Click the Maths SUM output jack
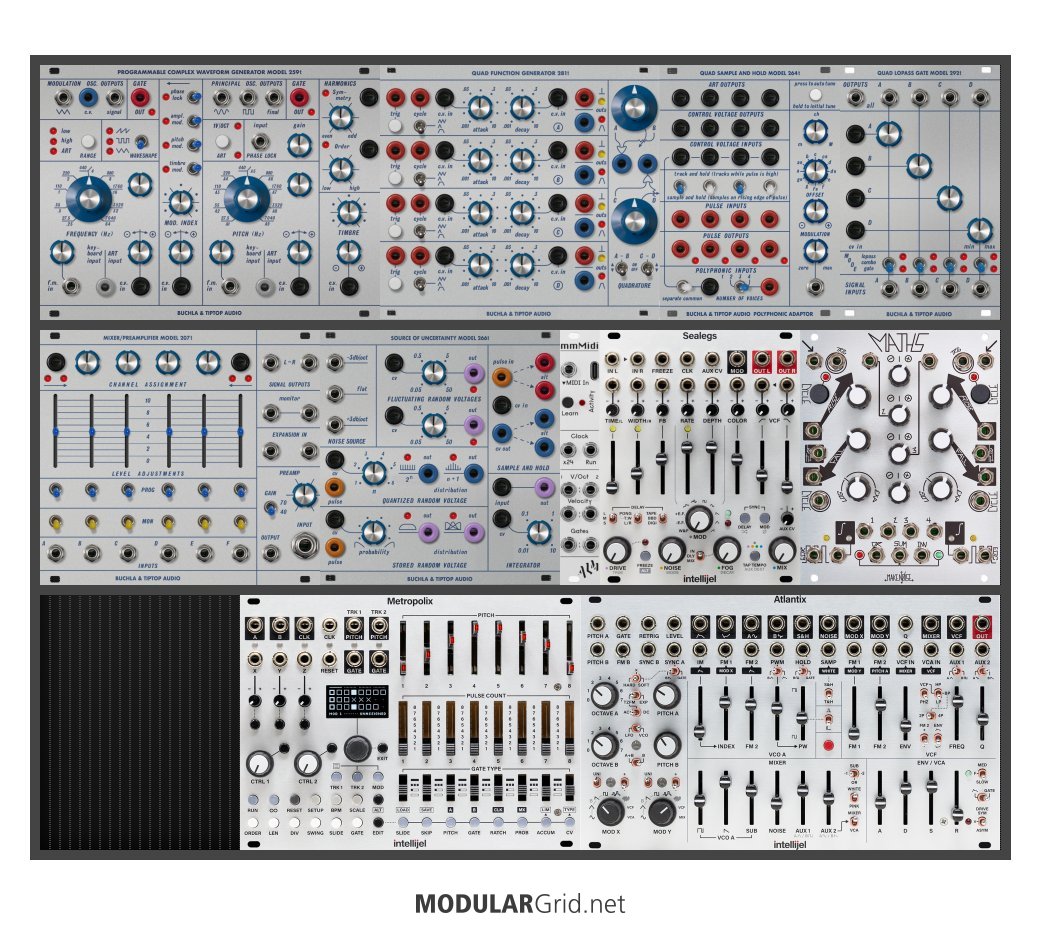The image size is (1041, 925). (900, 554)
